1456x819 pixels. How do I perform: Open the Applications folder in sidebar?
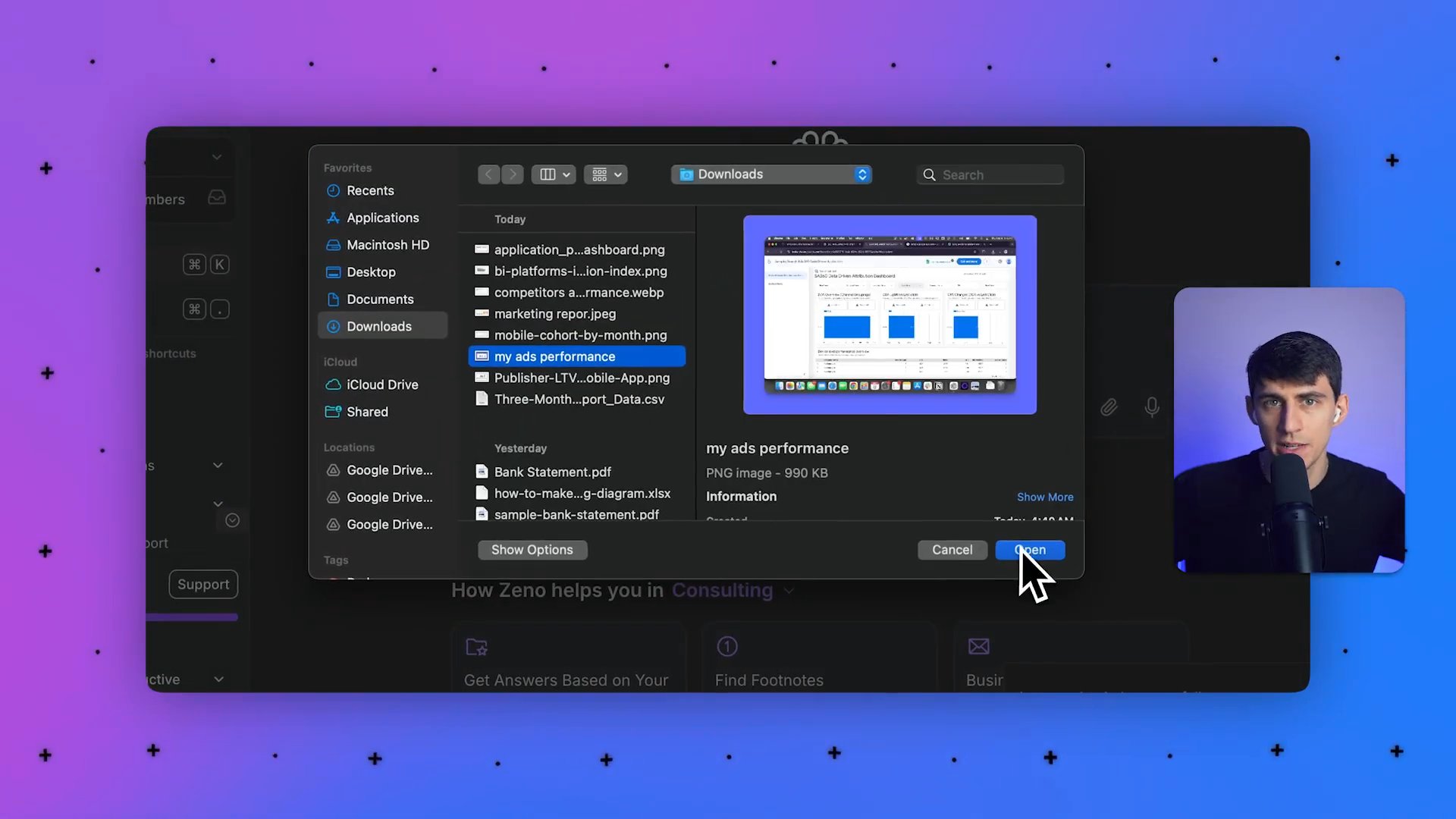coord(382,218)
